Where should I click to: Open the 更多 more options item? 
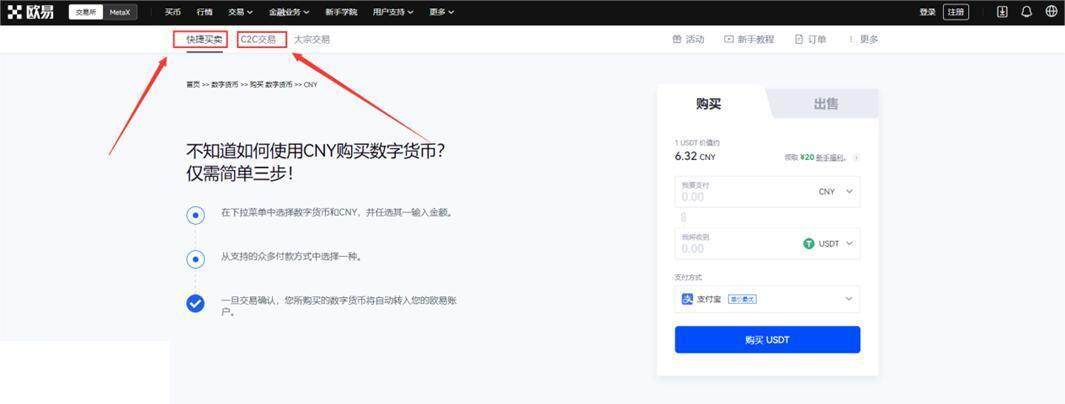tap(864, 39)
